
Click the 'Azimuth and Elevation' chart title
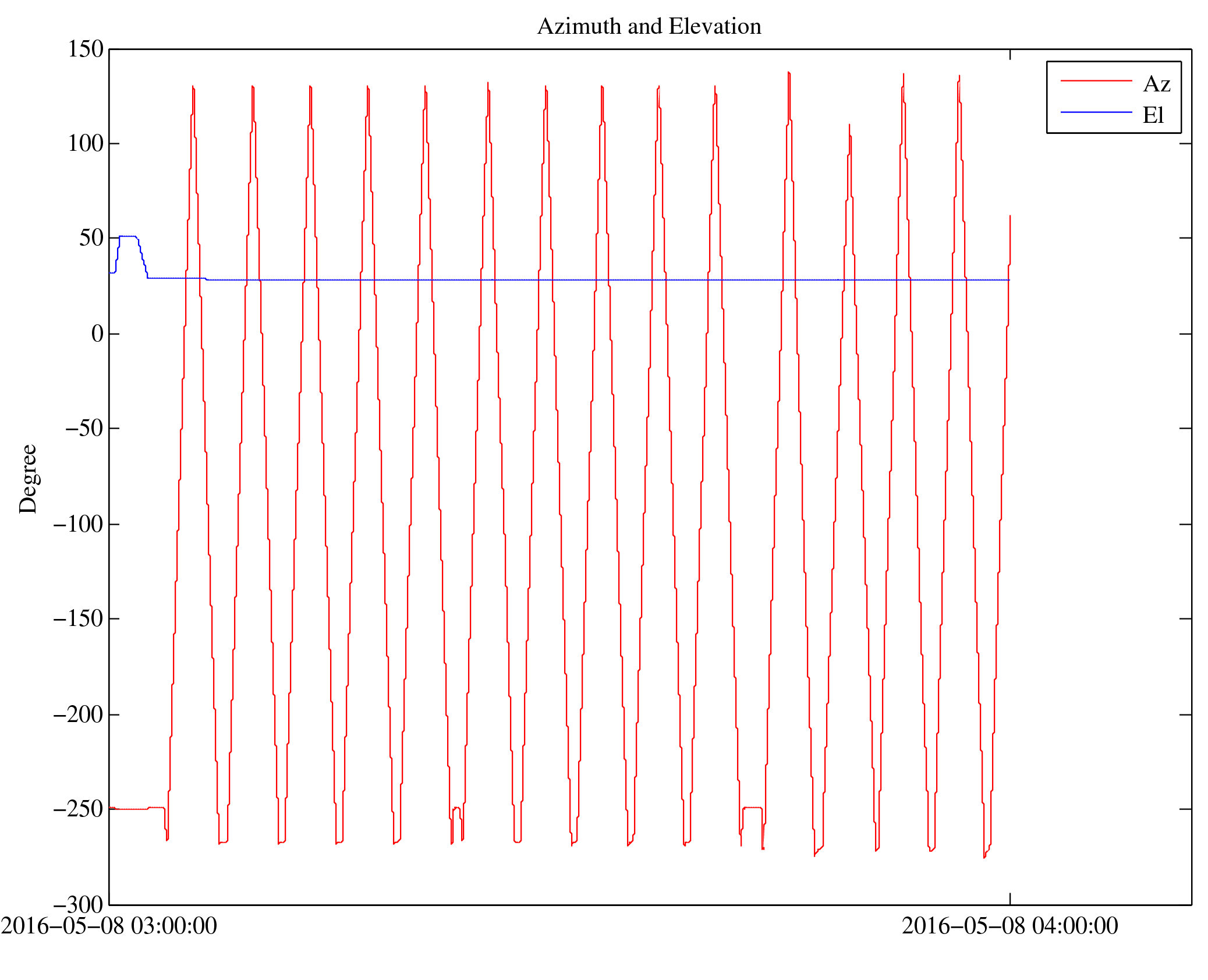(x=649, y=27)
